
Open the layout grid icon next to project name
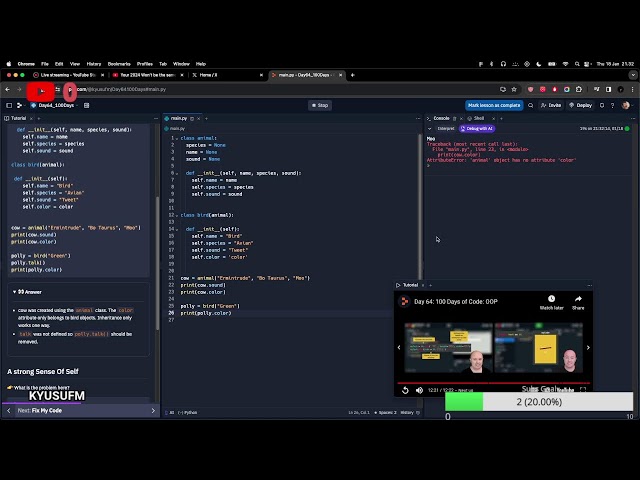[87, 105]
